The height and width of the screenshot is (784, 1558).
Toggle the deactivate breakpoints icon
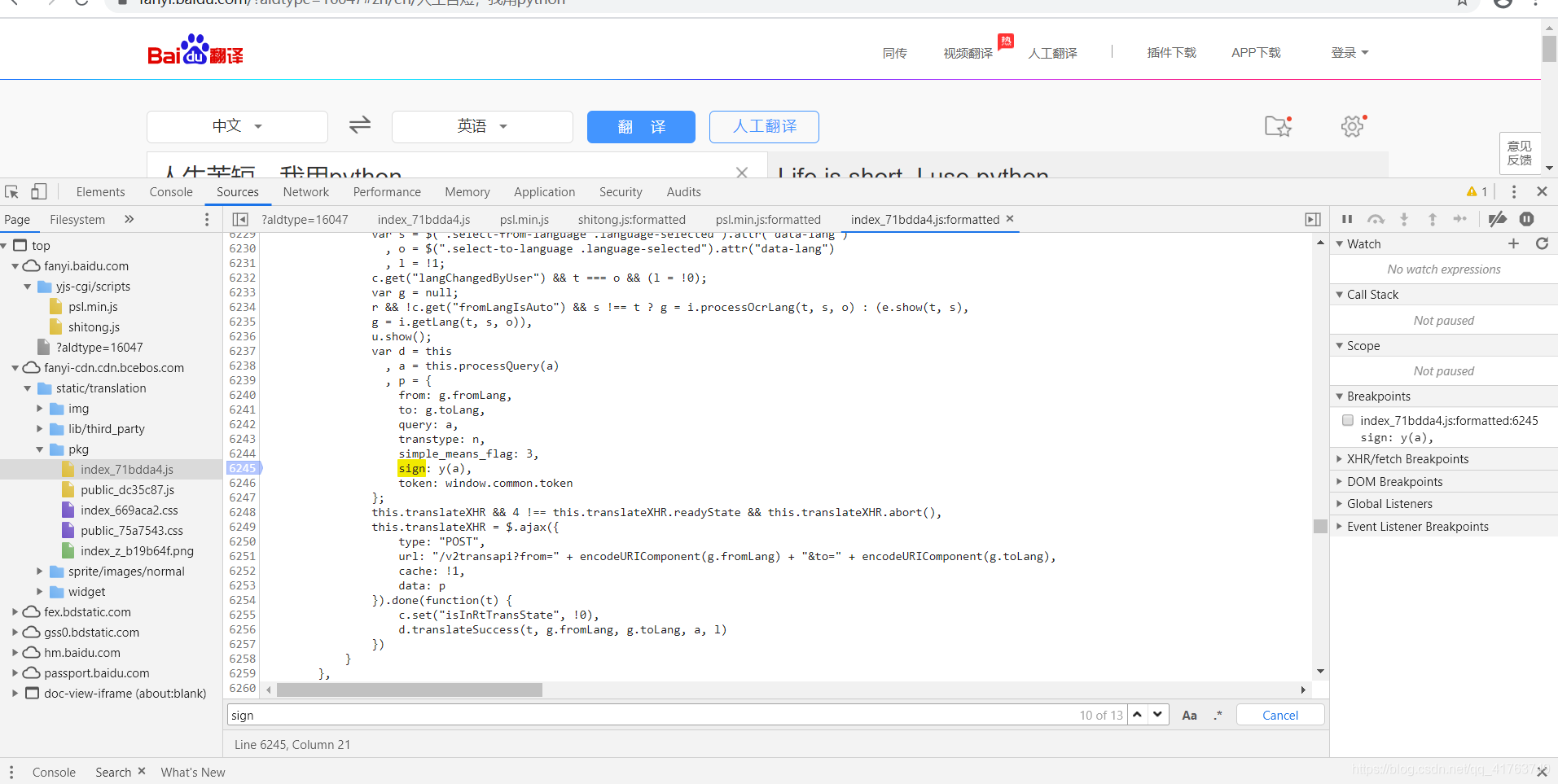1497,219
